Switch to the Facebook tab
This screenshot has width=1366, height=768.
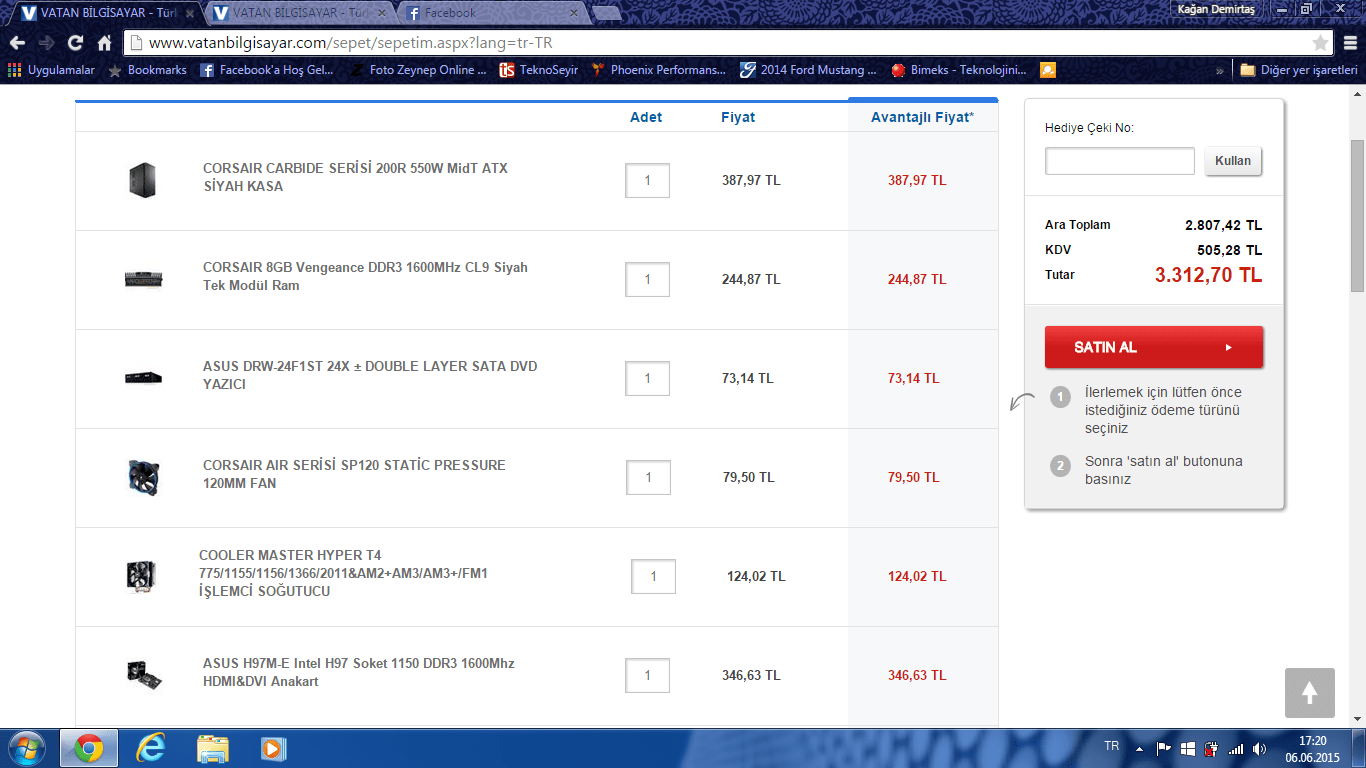[490, 13]
